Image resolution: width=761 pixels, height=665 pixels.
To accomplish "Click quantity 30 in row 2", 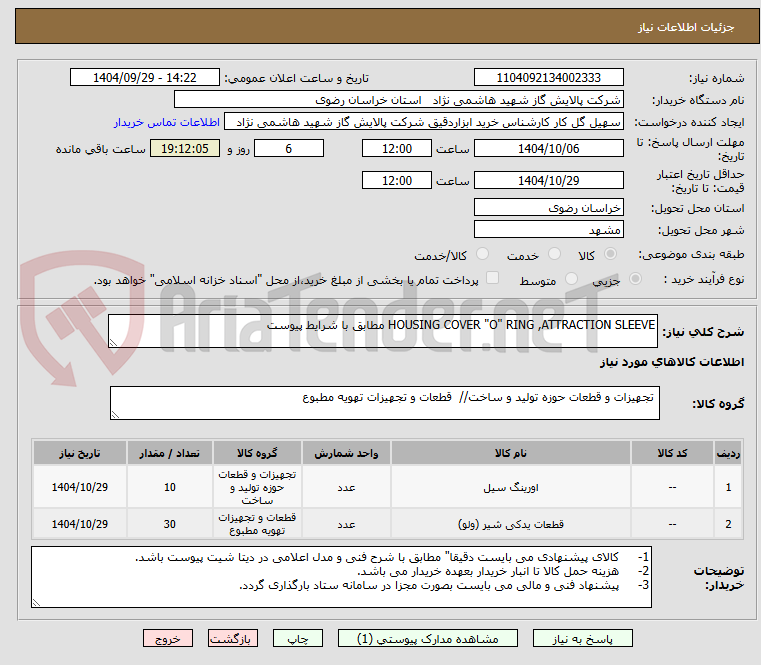I will coord(169,524).
